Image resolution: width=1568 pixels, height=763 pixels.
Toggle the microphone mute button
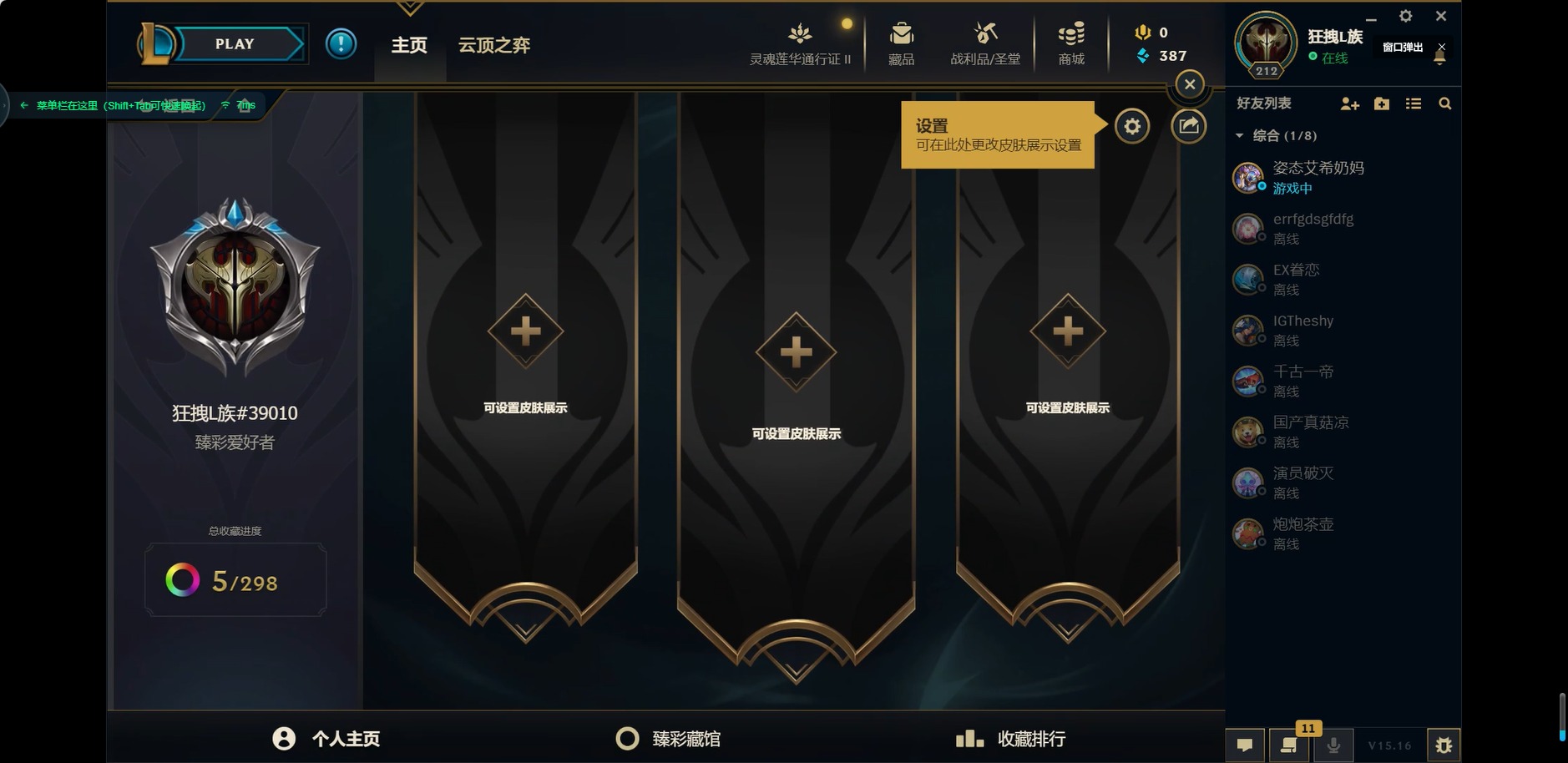tap(1333, 745)
